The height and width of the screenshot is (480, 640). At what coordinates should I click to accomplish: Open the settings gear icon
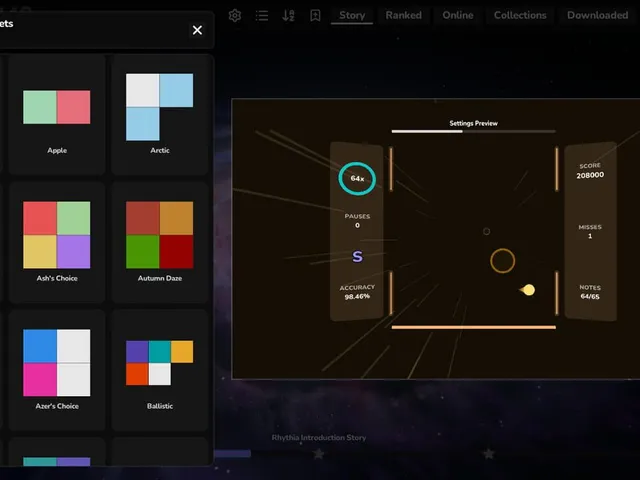[x=235, y=16]
